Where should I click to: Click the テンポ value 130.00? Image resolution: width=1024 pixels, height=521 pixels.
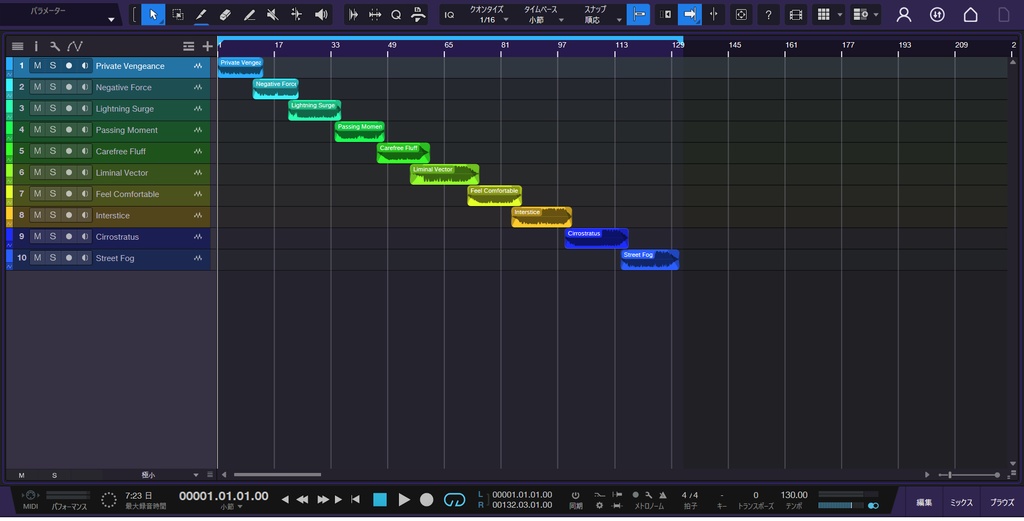pyautogui.click(x=794, y=495)
